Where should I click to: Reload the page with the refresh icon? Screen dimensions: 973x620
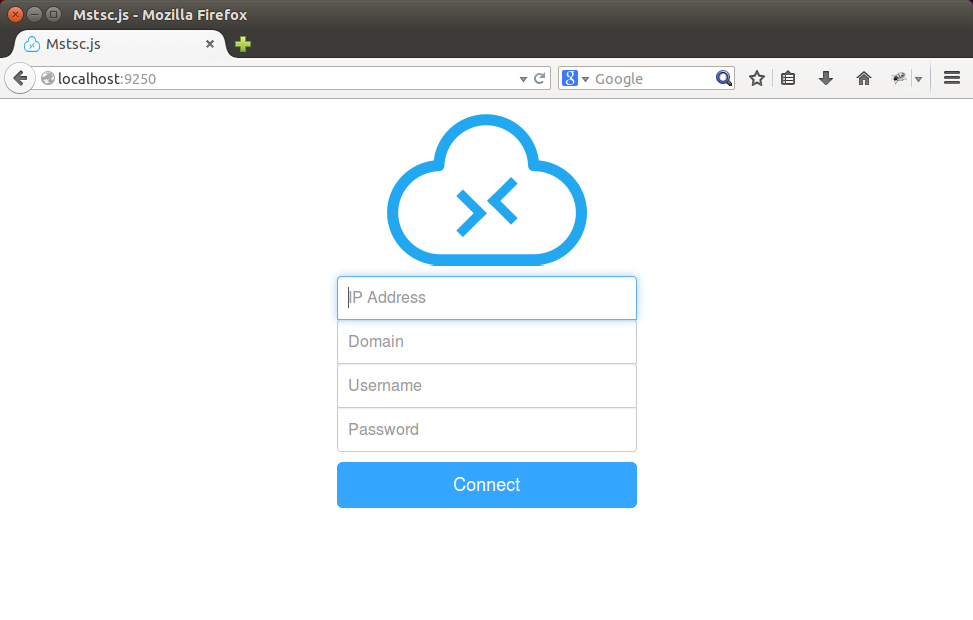coord(539,78)
